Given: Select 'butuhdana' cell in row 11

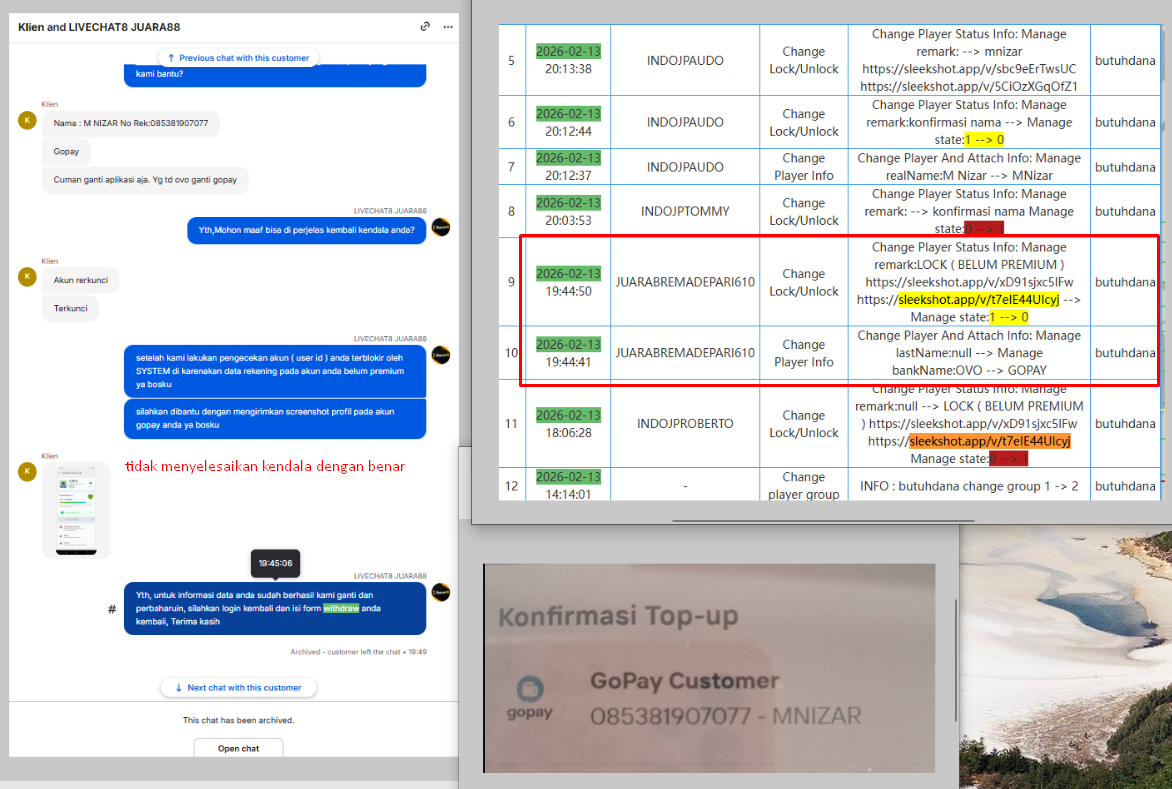Looking at the screenshot, I should 1125,424.
